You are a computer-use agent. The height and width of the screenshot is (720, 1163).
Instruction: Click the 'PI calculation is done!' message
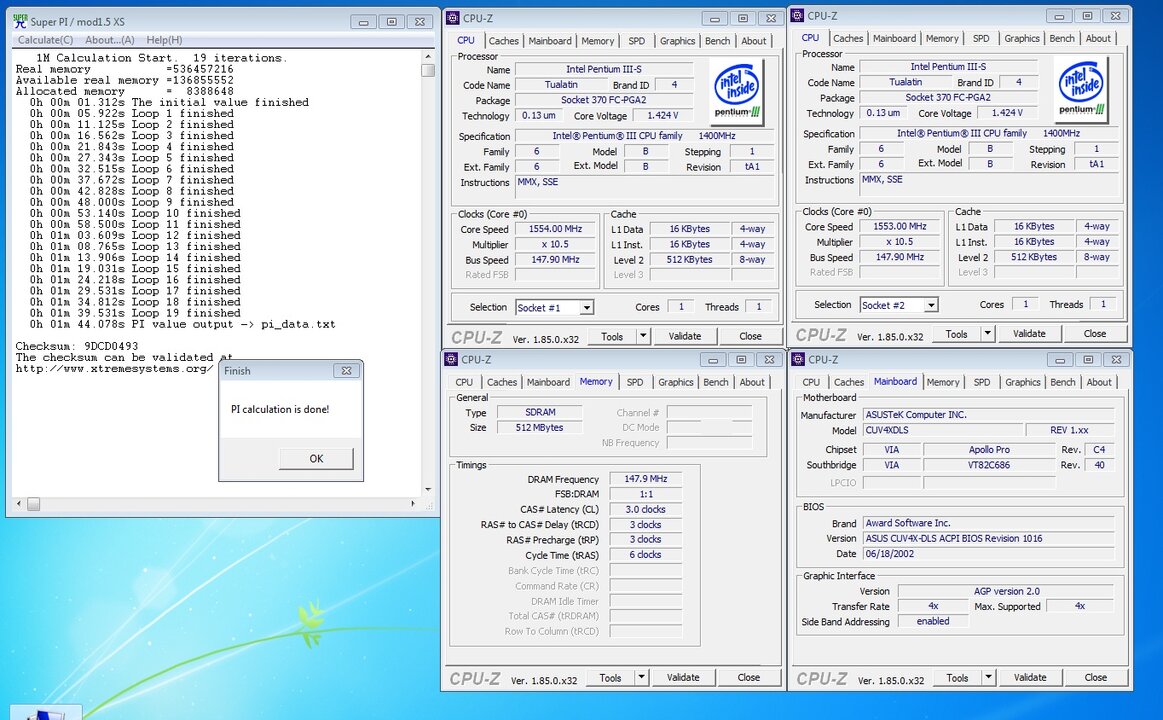[x=280, y=409]
